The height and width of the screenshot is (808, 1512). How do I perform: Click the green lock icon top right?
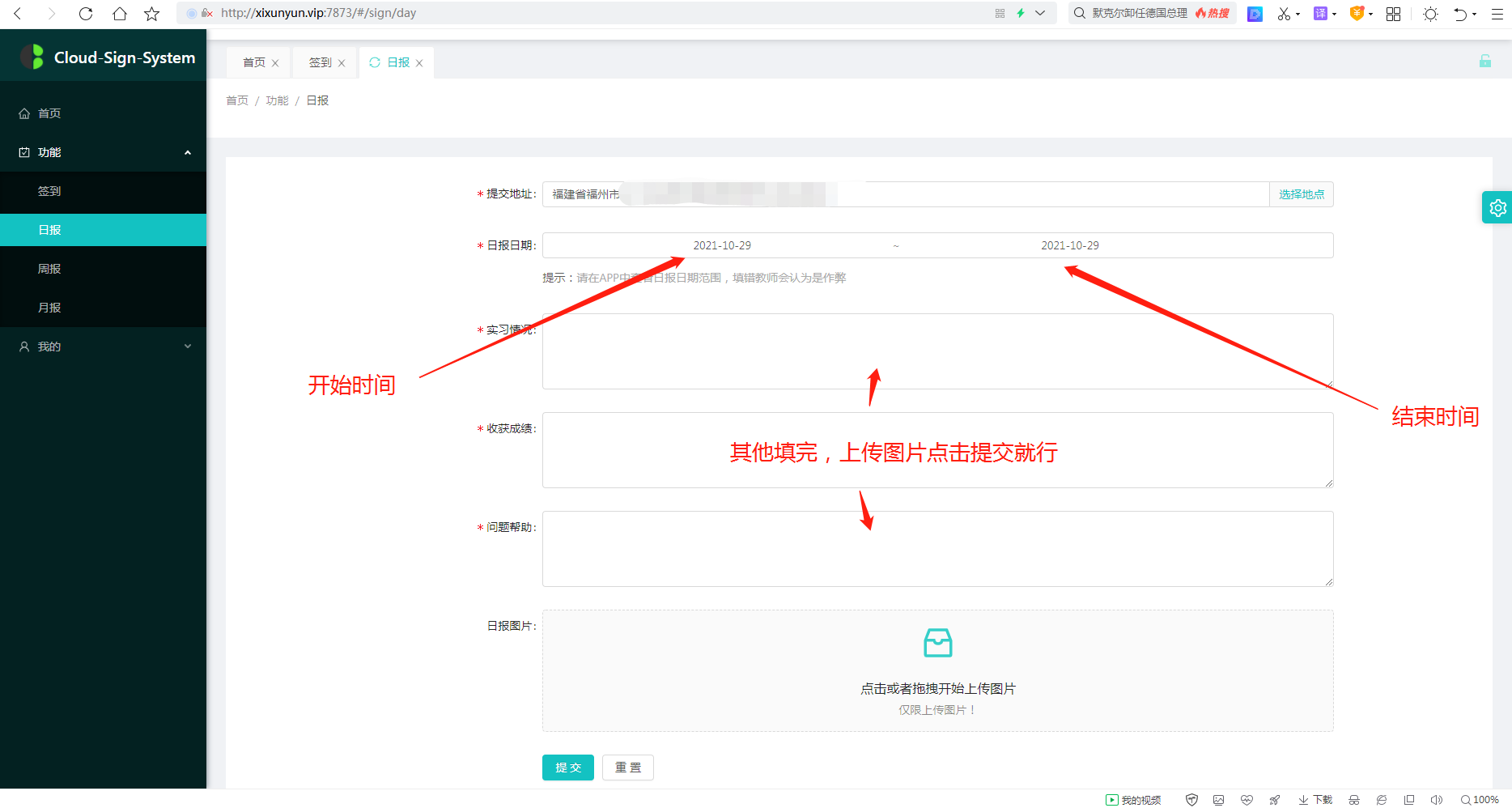pyautogui.click(x=1485, y=61)
